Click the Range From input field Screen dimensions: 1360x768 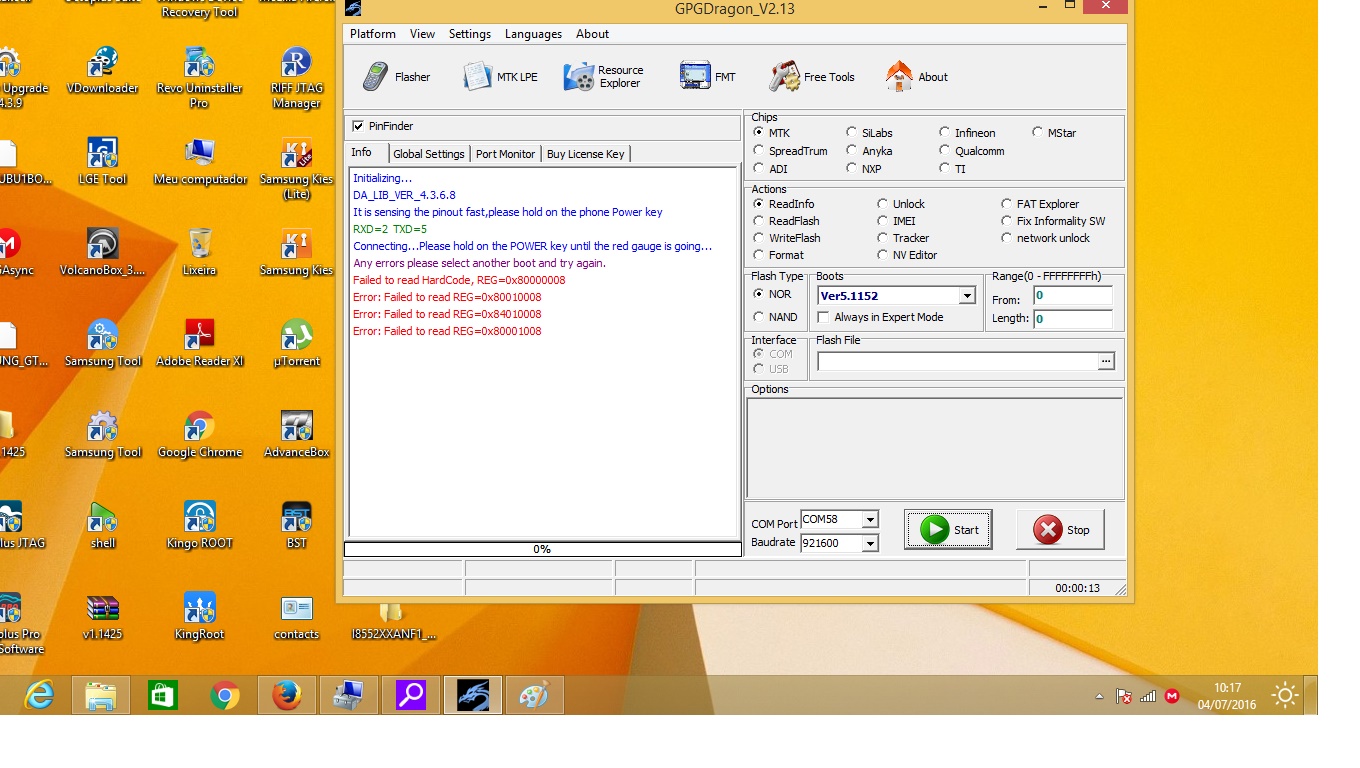point(1073,296)
